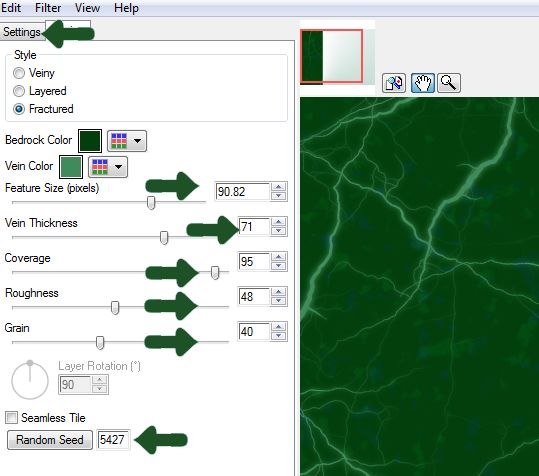Expand Vein Color palette dropdown
539x476 pixels.
(108, 167)
